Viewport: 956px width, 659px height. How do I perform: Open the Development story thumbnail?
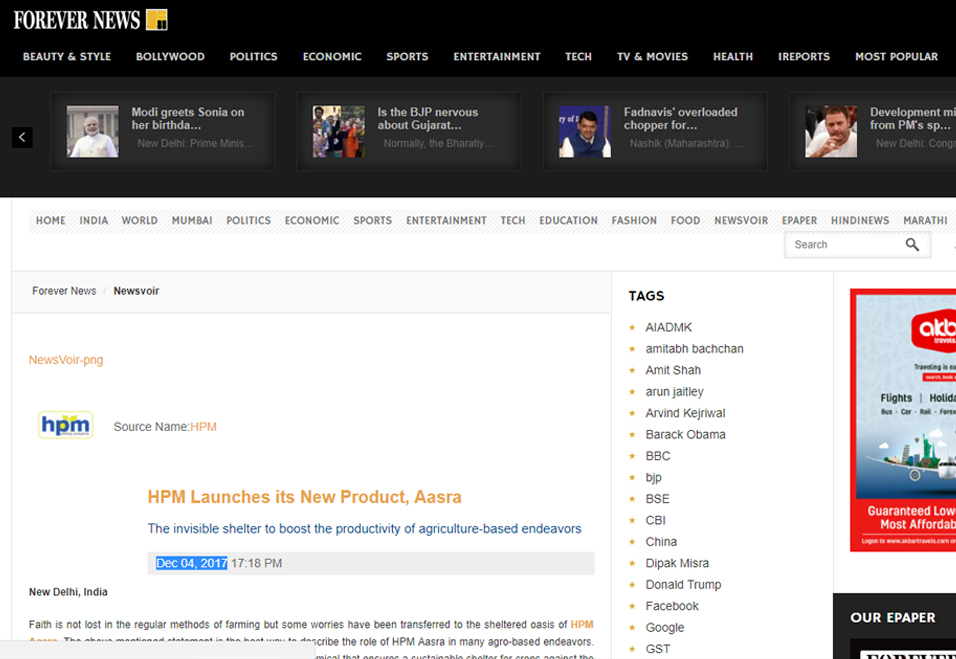point(831,132)
